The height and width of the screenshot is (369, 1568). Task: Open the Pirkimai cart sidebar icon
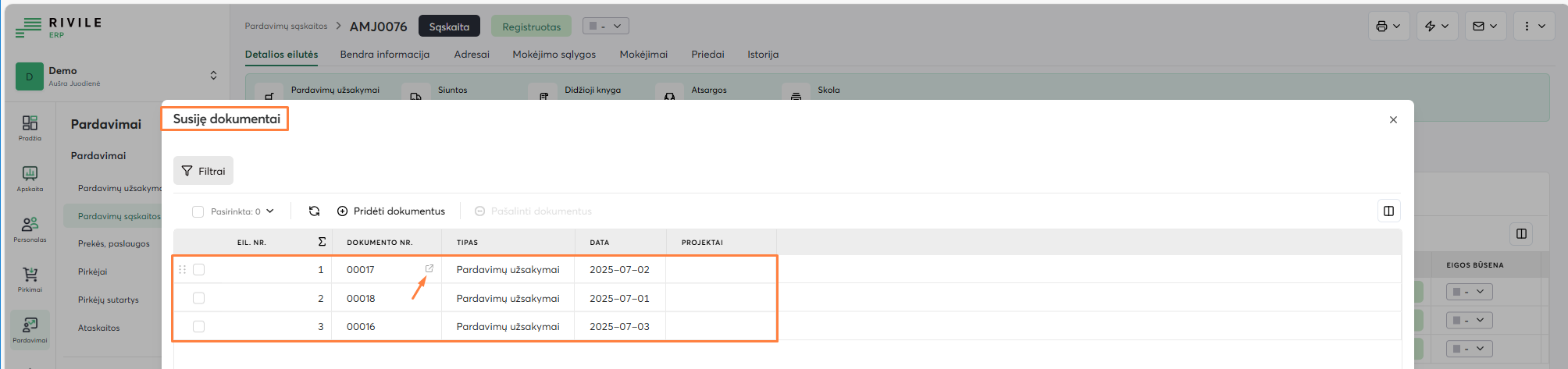pyautogui.click(x=30, y=279)
